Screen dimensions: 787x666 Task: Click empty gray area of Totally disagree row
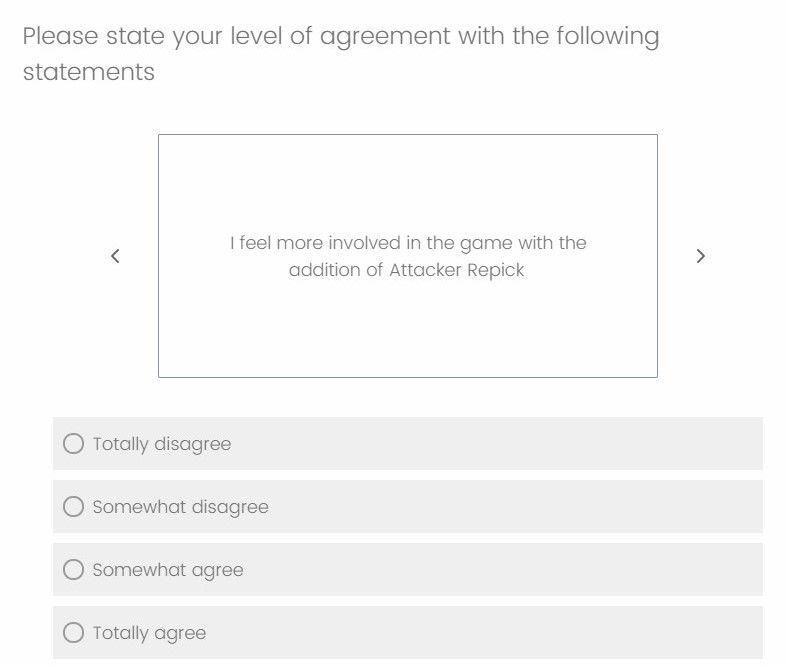pyautogui.click(x=497, y=444)
